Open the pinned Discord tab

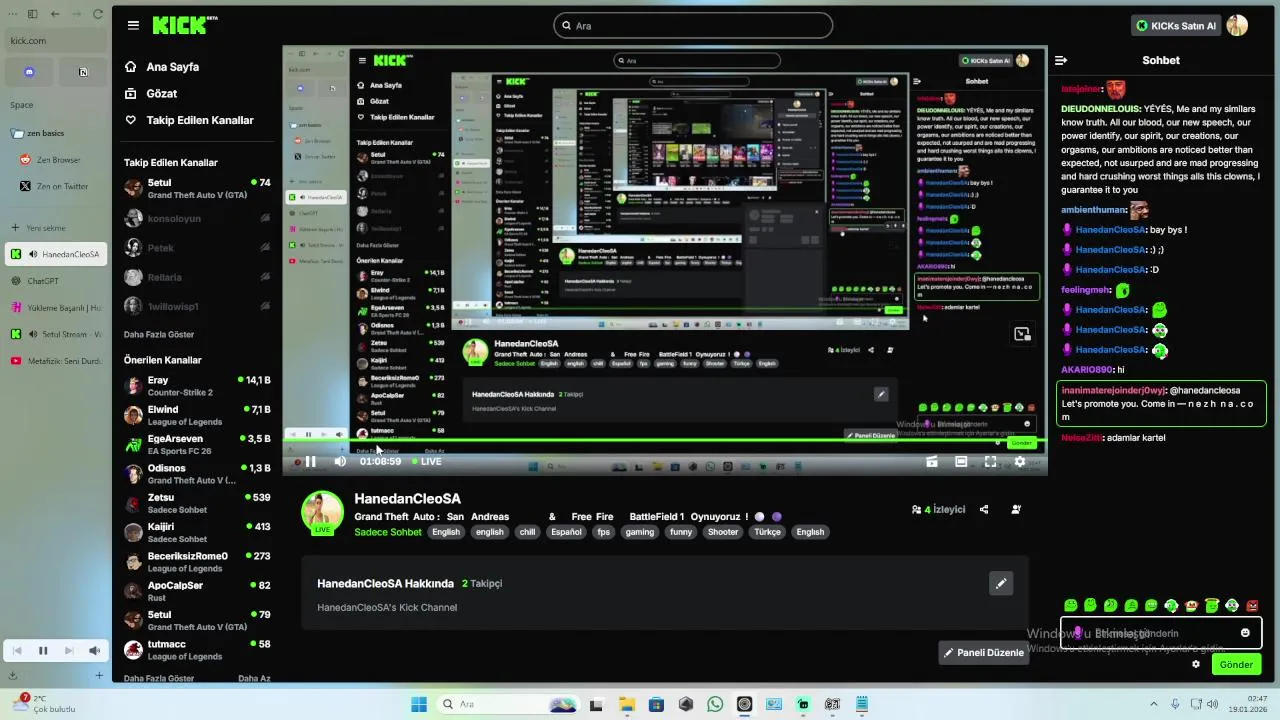(x=29, y=72)
